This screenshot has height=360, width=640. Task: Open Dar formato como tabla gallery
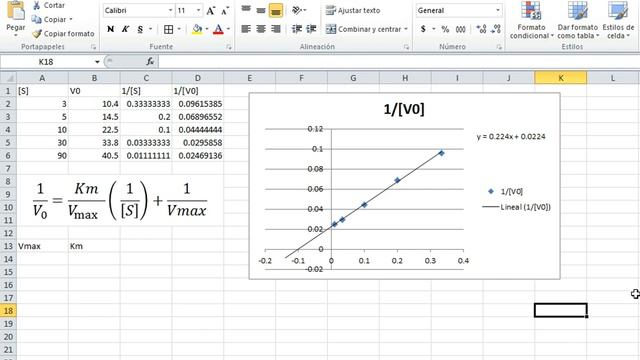[578, 20]
